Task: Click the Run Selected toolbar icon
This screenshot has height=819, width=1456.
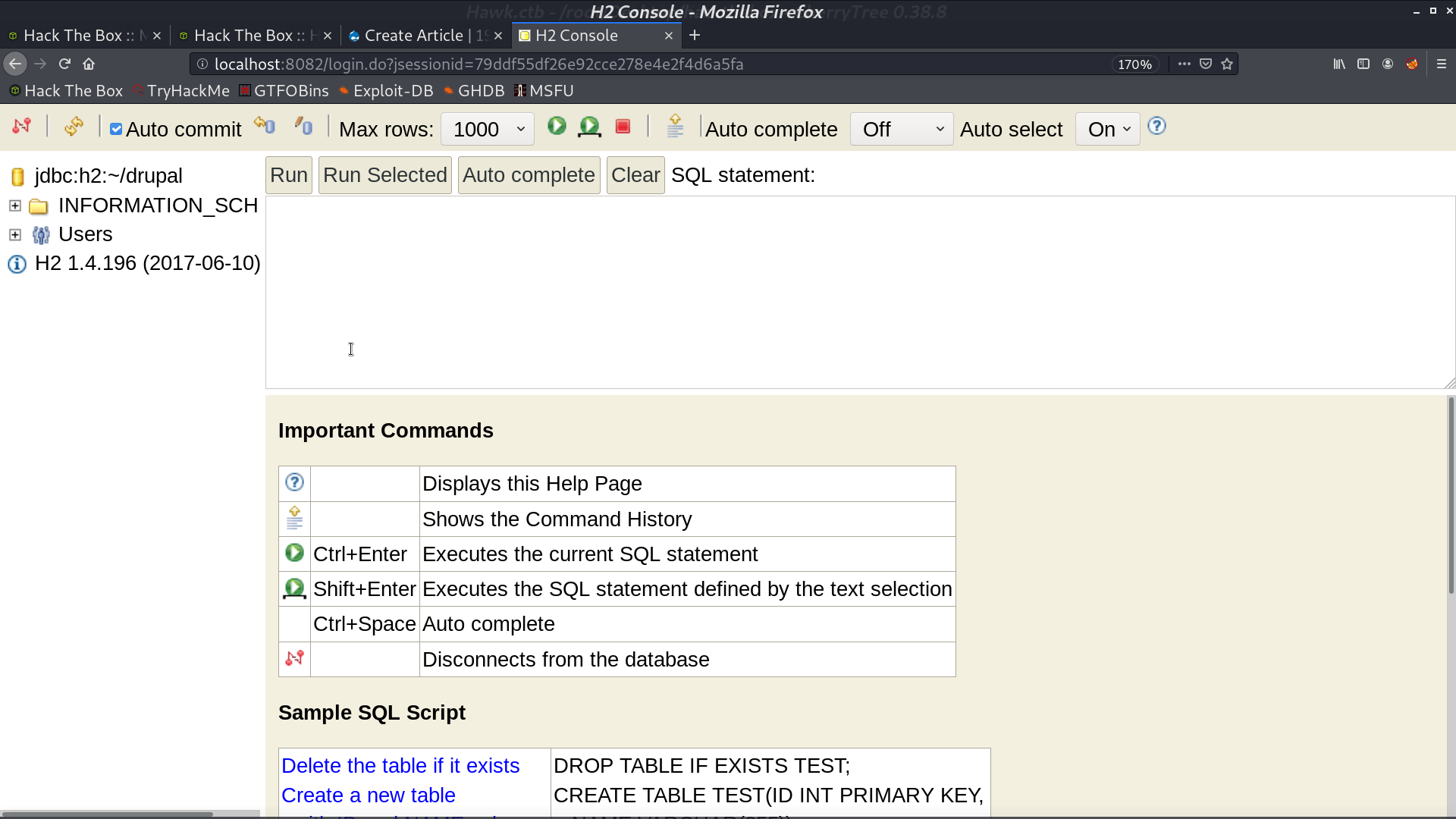Action: pos(589,127)
